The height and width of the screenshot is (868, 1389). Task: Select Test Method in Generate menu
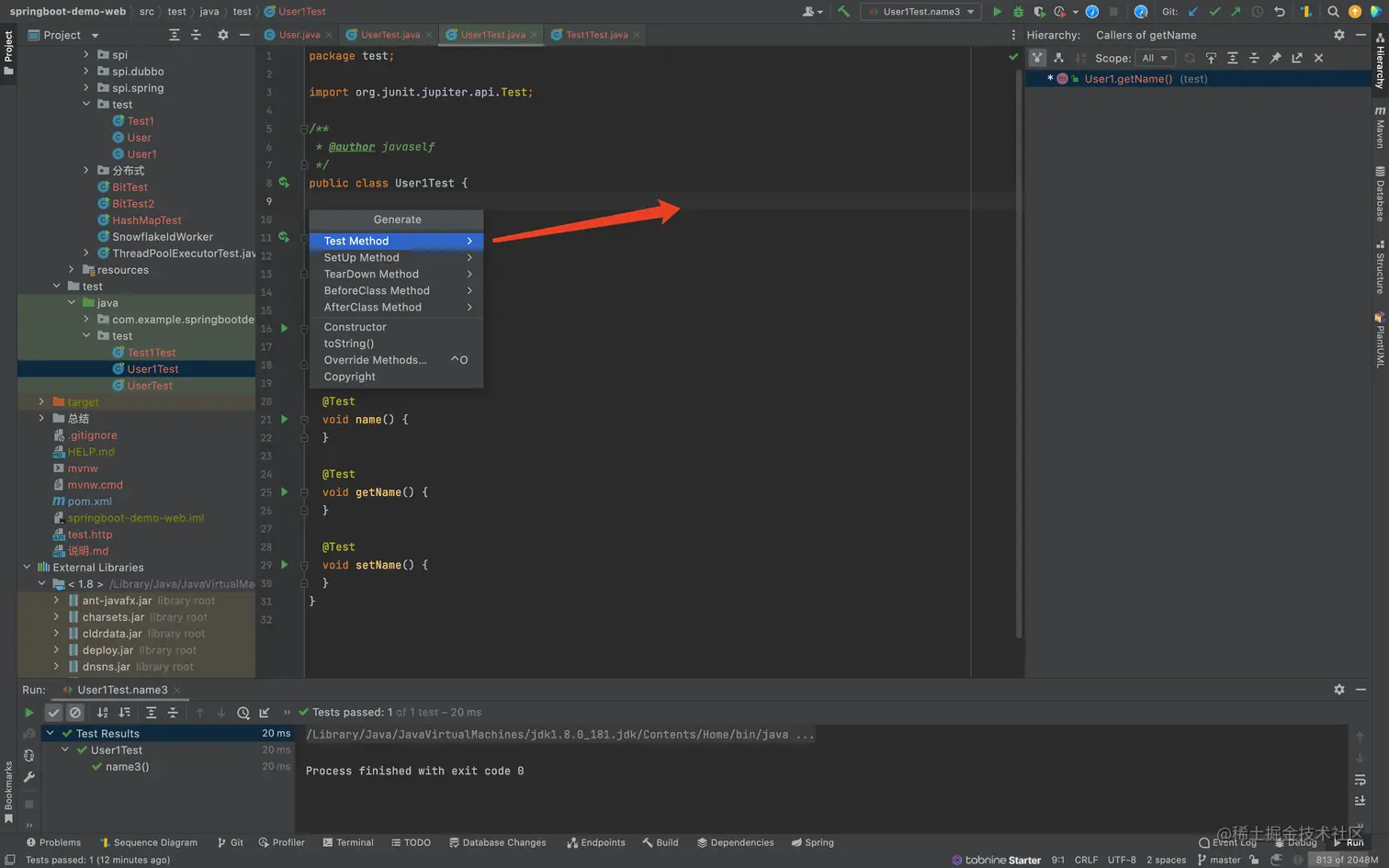tap(396, 241)
